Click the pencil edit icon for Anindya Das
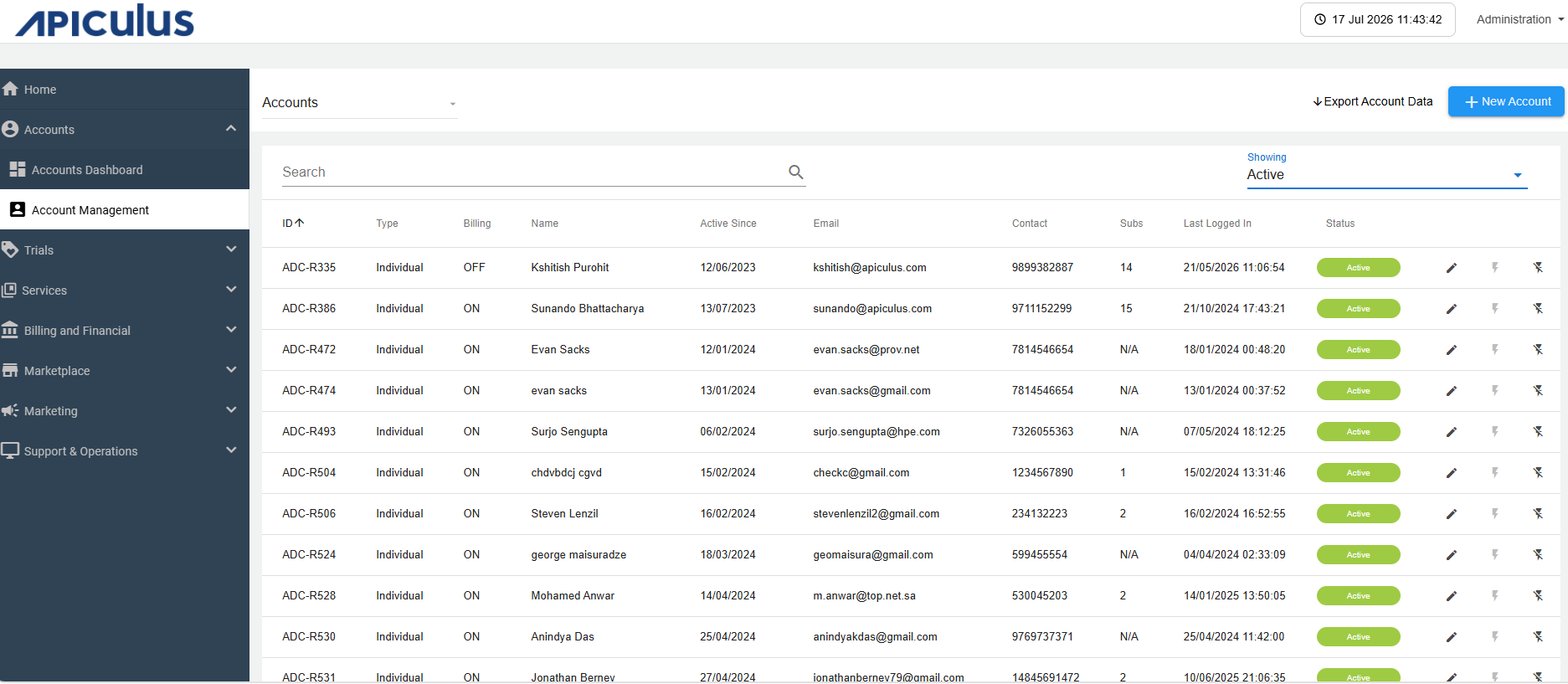Screen dimensions: 1568x684 click(1452, 637)
